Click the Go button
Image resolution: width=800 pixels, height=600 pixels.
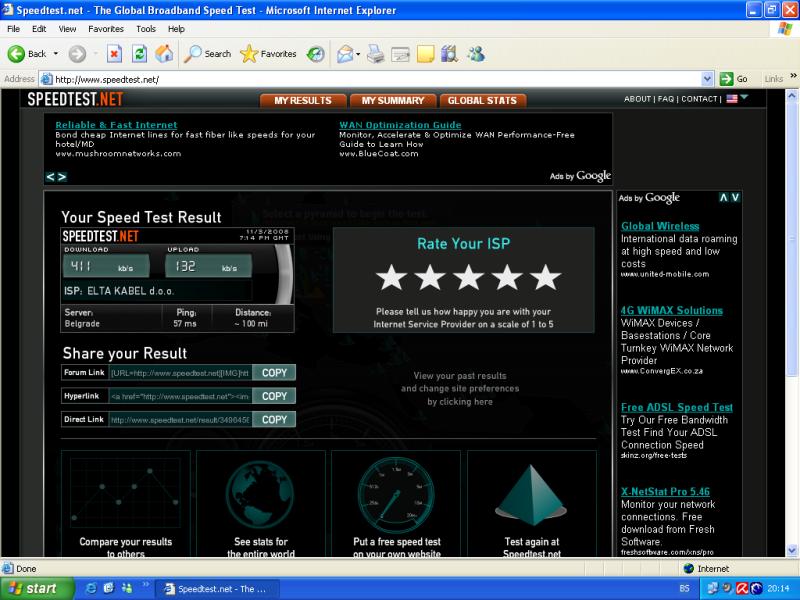point(734,79)
